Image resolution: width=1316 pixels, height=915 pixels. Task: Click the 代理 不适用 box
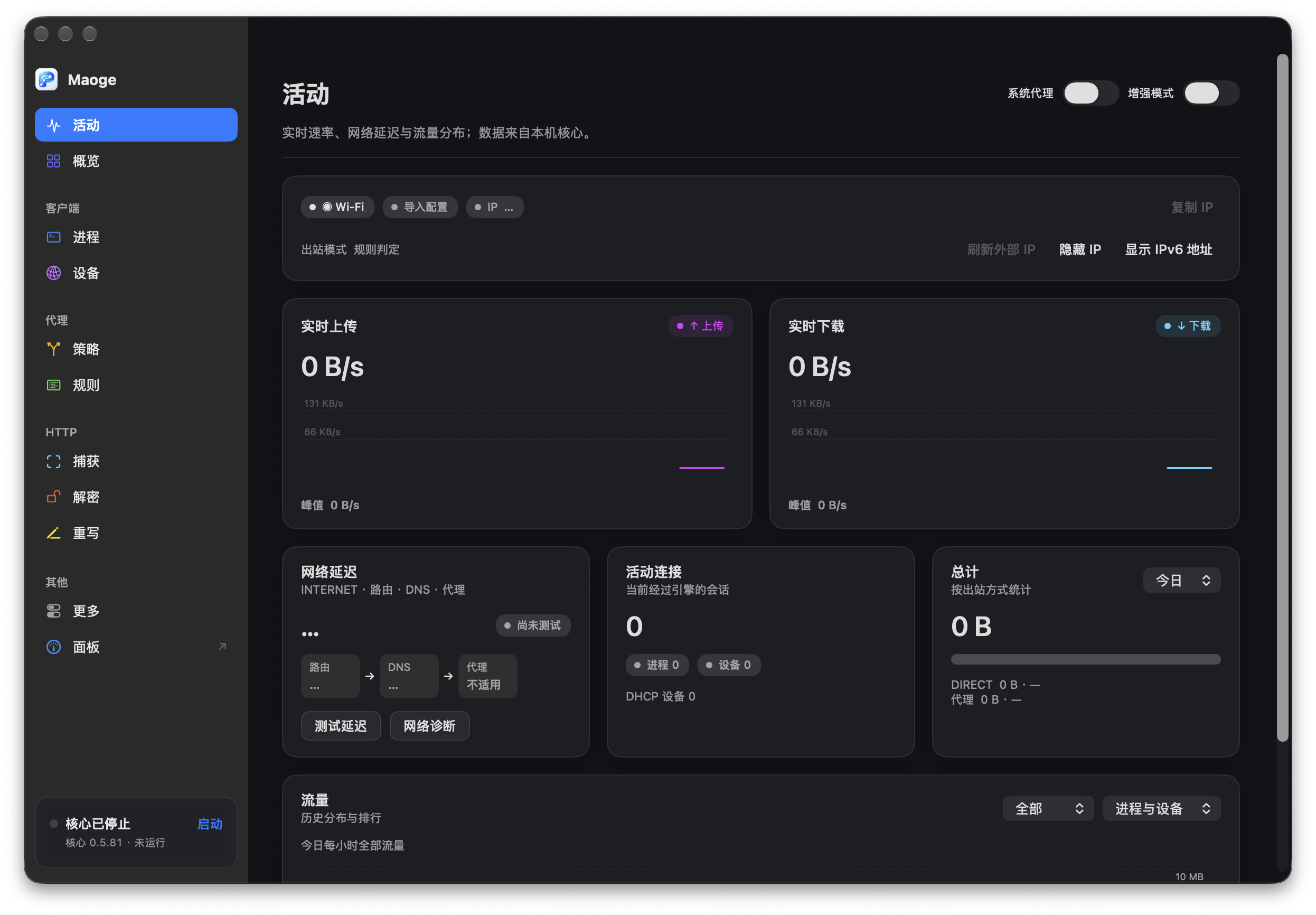pyautogui.click(x=487, y=675)
